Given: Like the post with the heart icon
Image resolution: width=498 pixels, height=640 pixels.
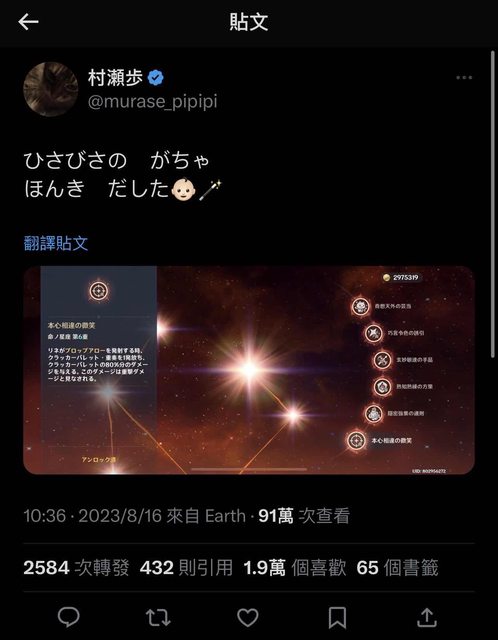Looking at the screenshot, I should pos(248,618).
